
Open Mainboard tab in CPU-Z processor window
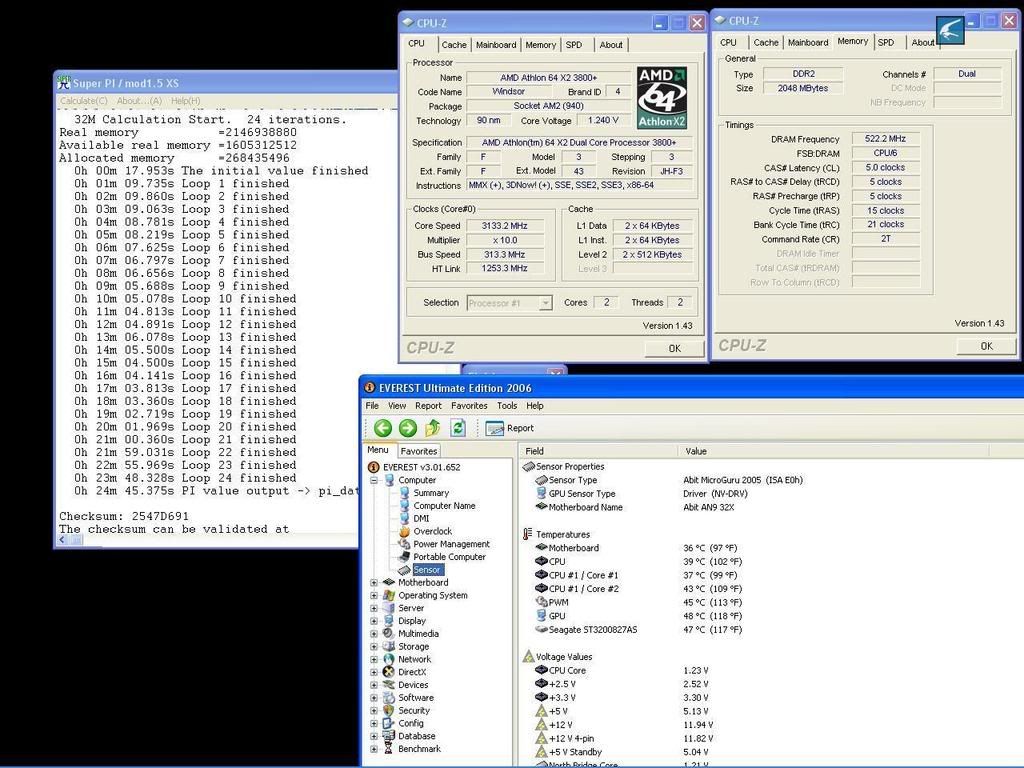[x=496, y=44]
